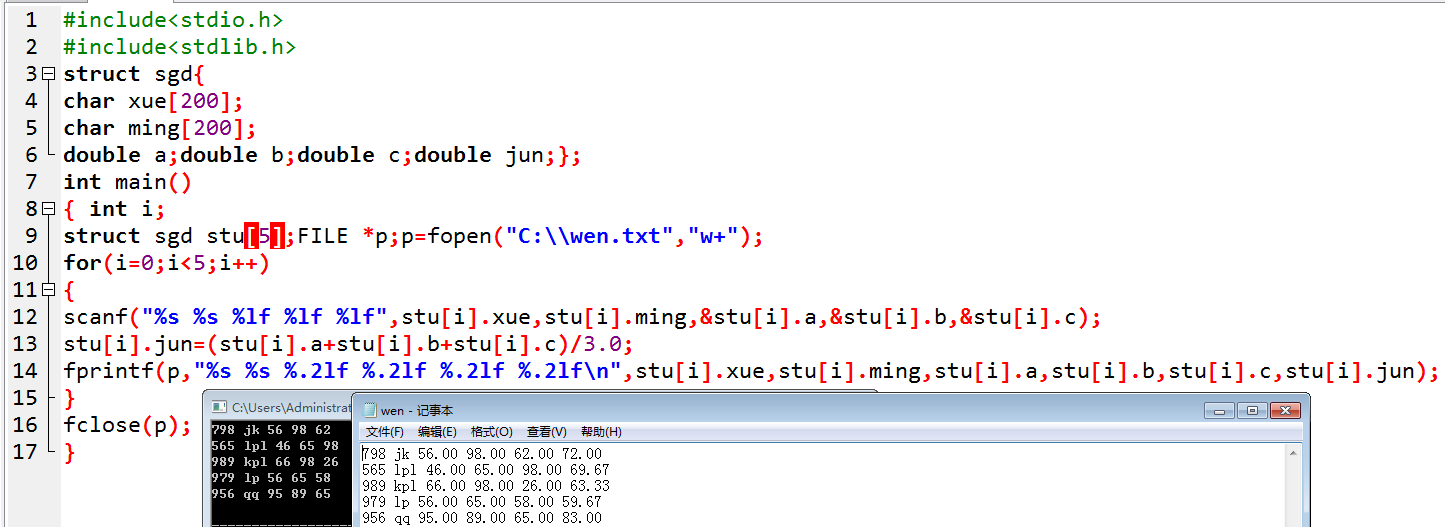The width and height of the screenshot is (1445, 527).
Task: Click the '798 jk 56.00' line in Notepad
Action: coord(482,454)
